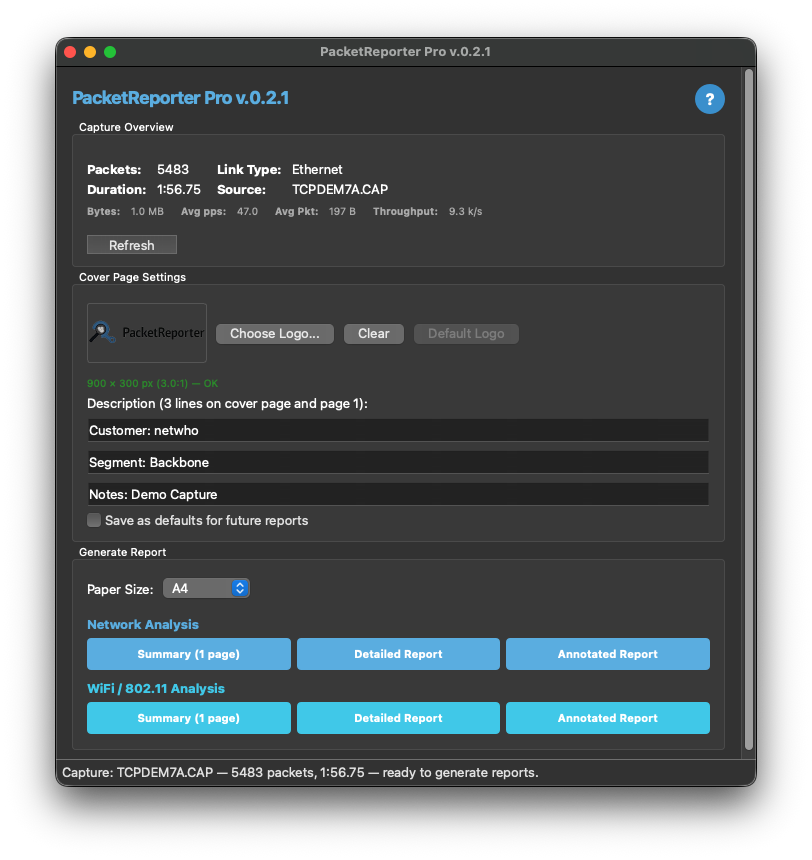Image resolution: width=812 pixels, height=860 pixels.
Task: Click the Network Analysis heading
Action: pos(143,624)
